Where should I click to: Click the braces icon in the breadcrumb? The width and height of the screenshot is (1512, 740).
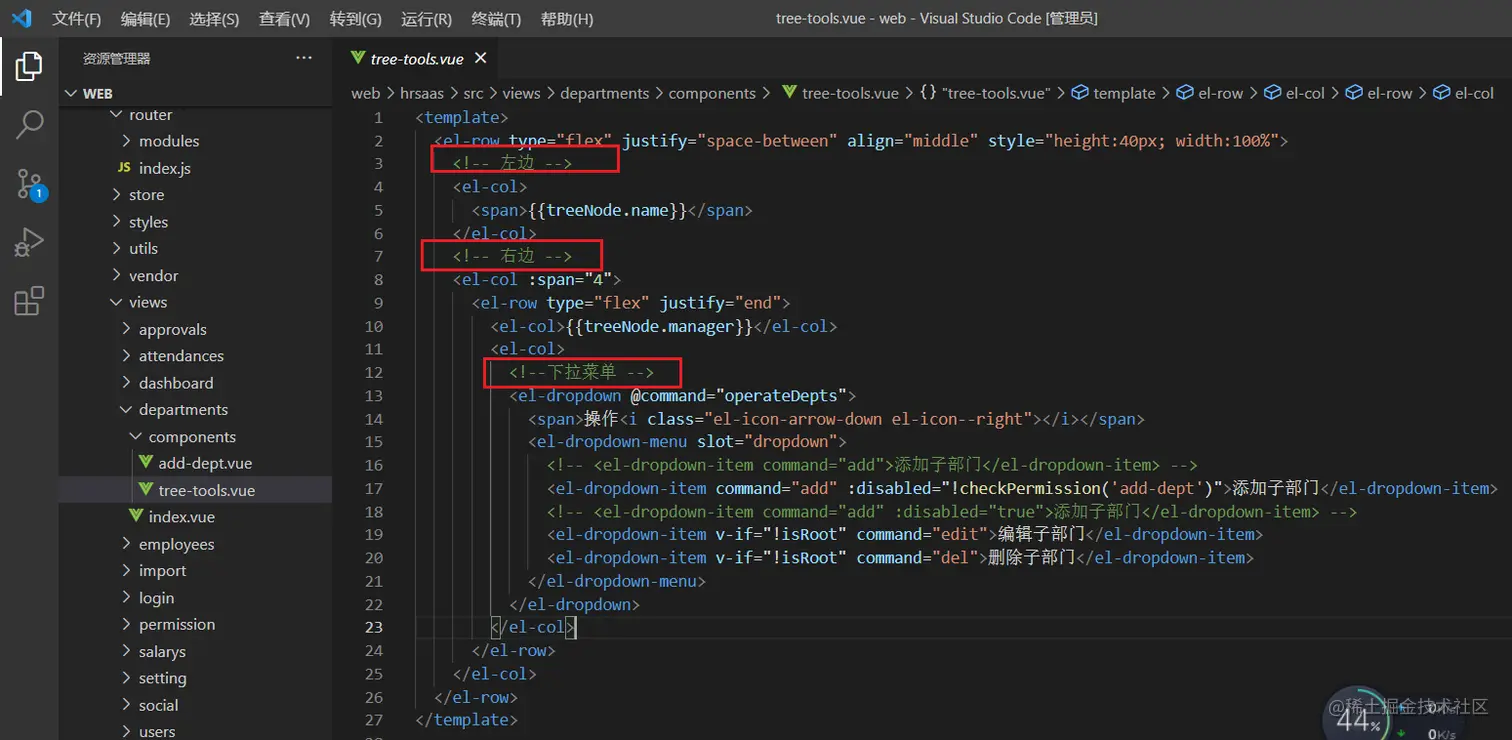[927, 93]
